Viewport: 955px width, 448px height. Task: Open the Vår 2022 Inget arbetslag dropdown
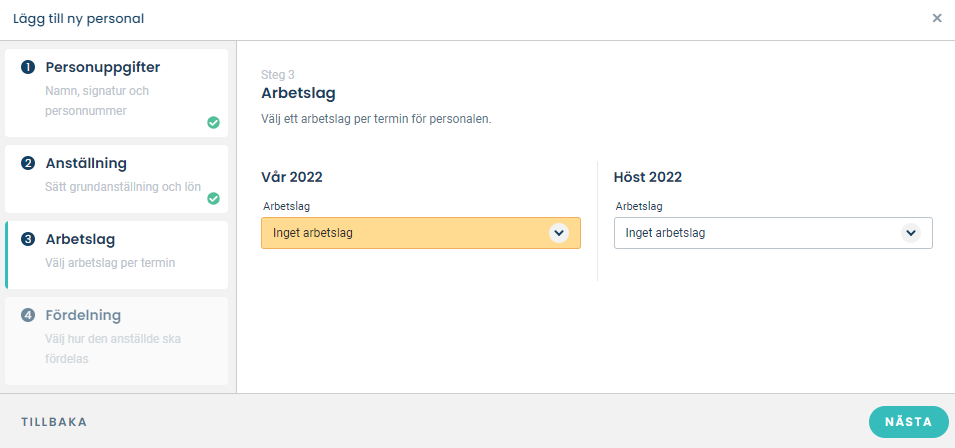point(421,233)
